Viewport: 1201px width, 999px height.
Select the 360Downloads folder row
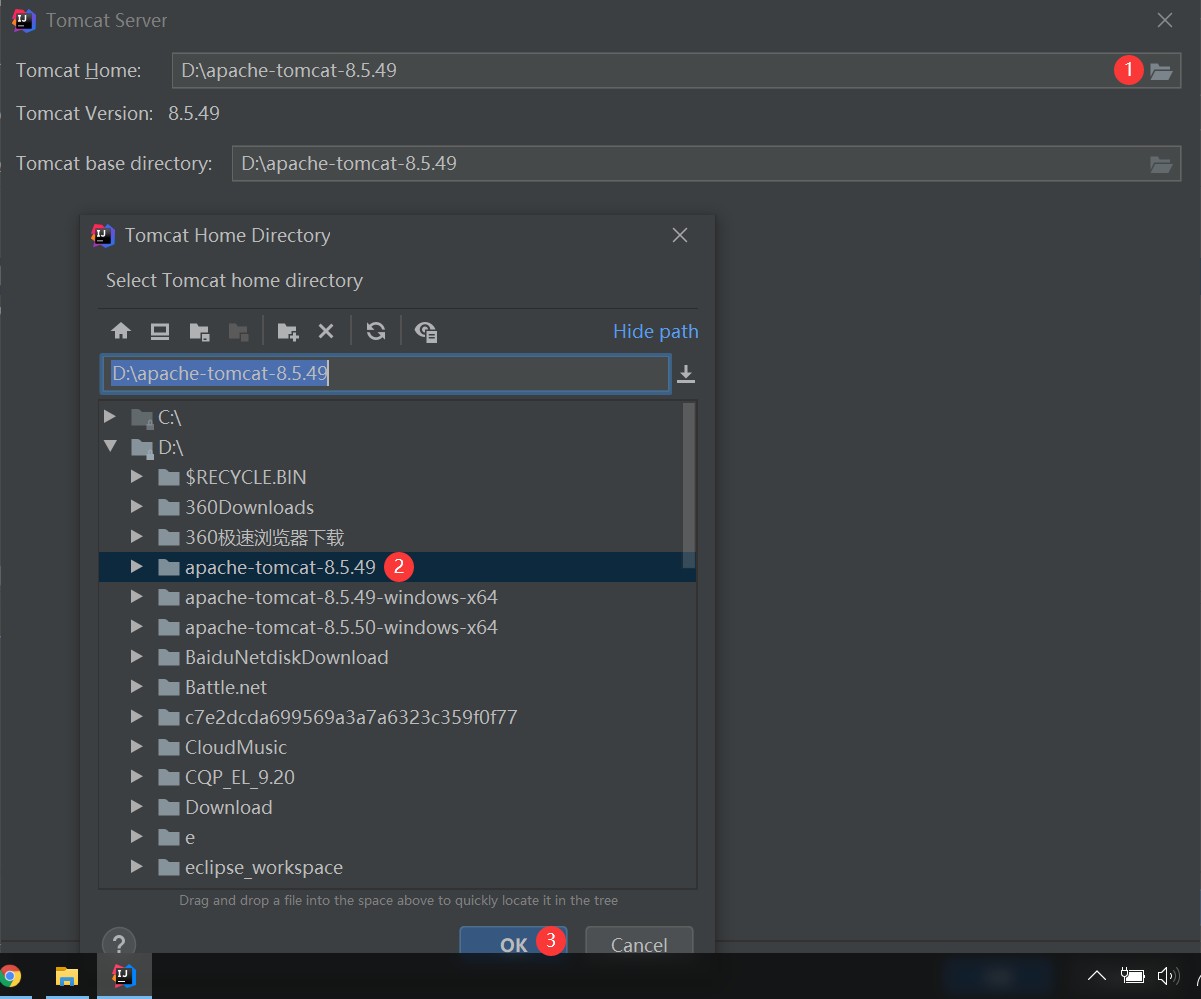[x=390, y=507]
